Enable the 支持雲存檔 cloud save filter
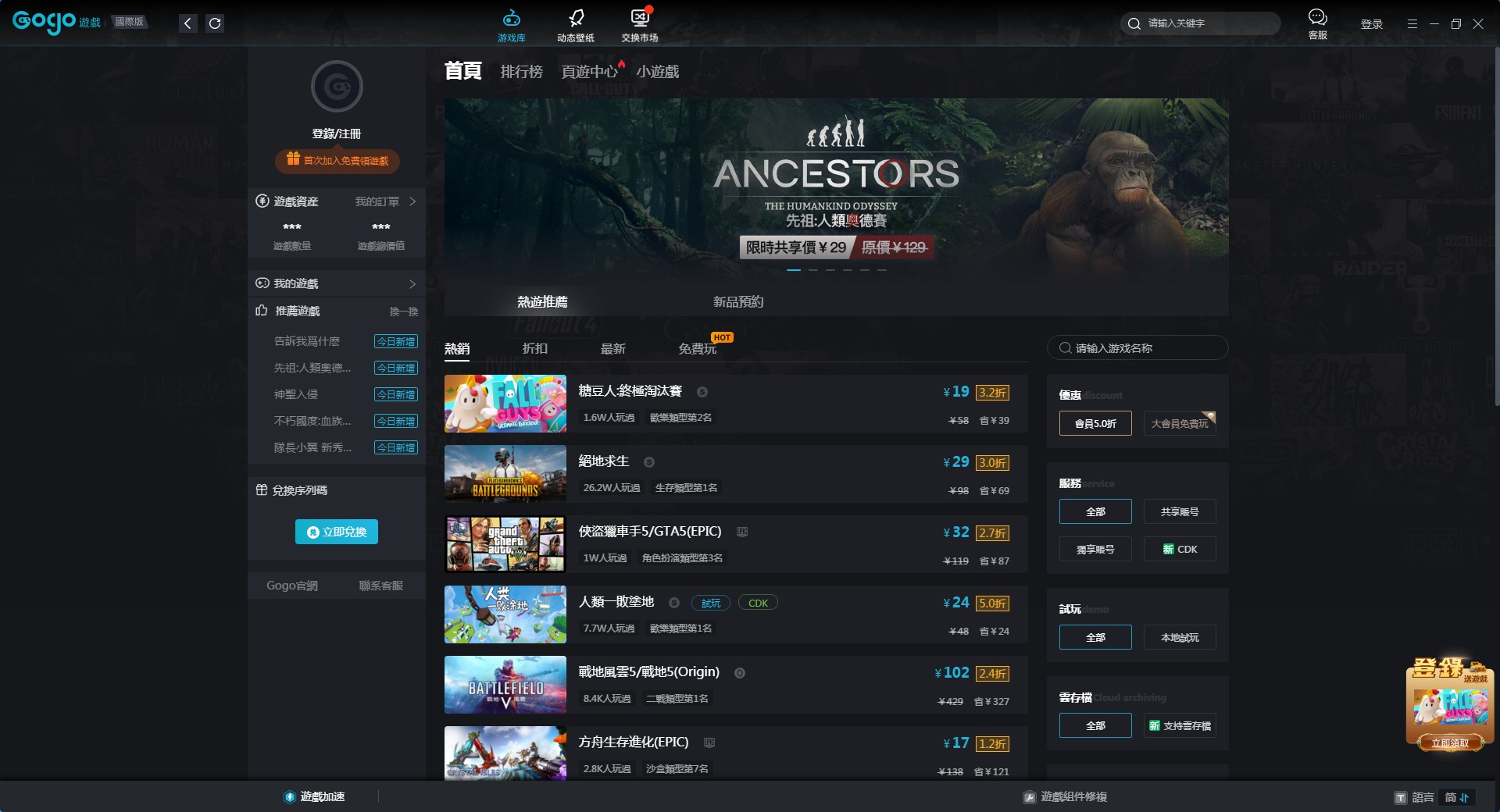The height and width of the screenshot is (812, 1500). [1179, 725]
